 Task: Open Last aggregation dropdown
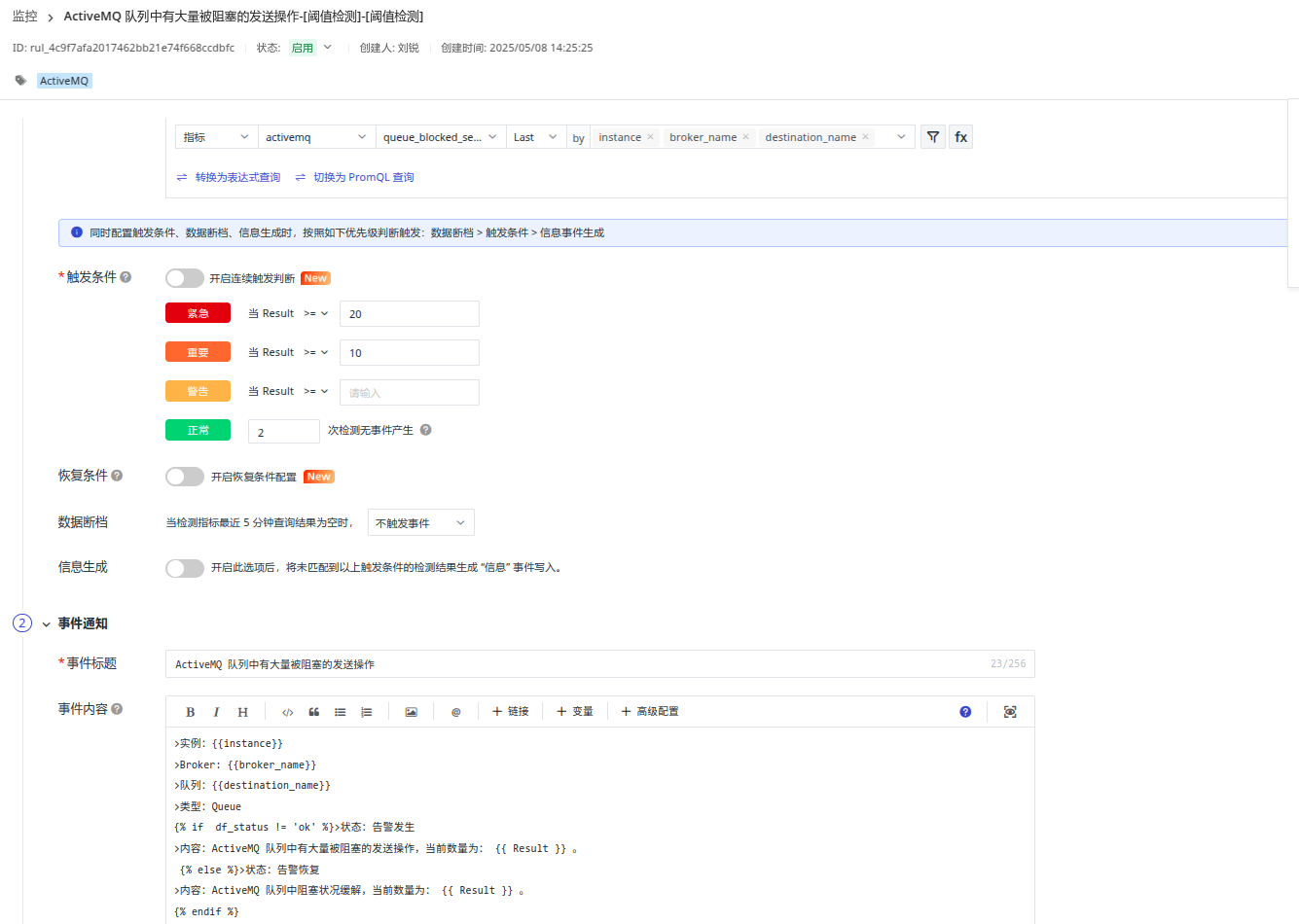coord(536,137)
